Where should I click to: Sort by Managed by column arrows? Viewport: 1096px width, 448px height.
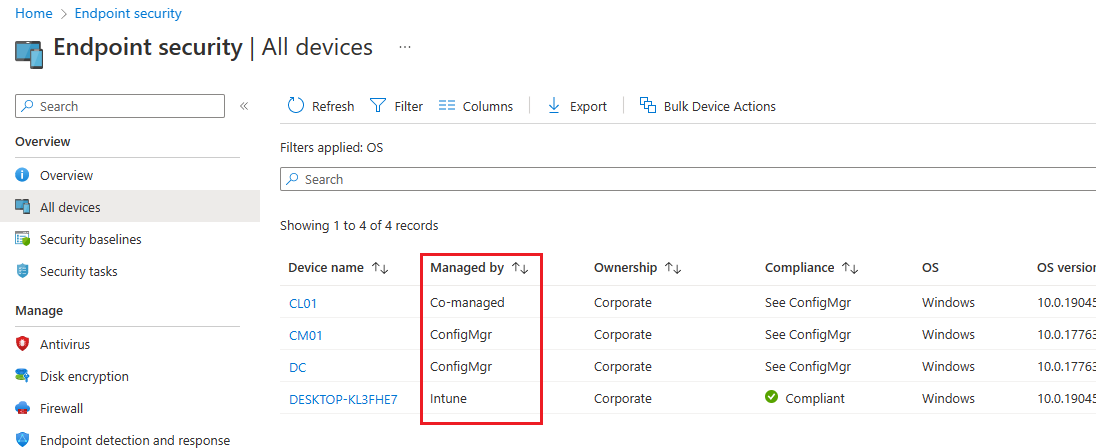coord(520,268)
